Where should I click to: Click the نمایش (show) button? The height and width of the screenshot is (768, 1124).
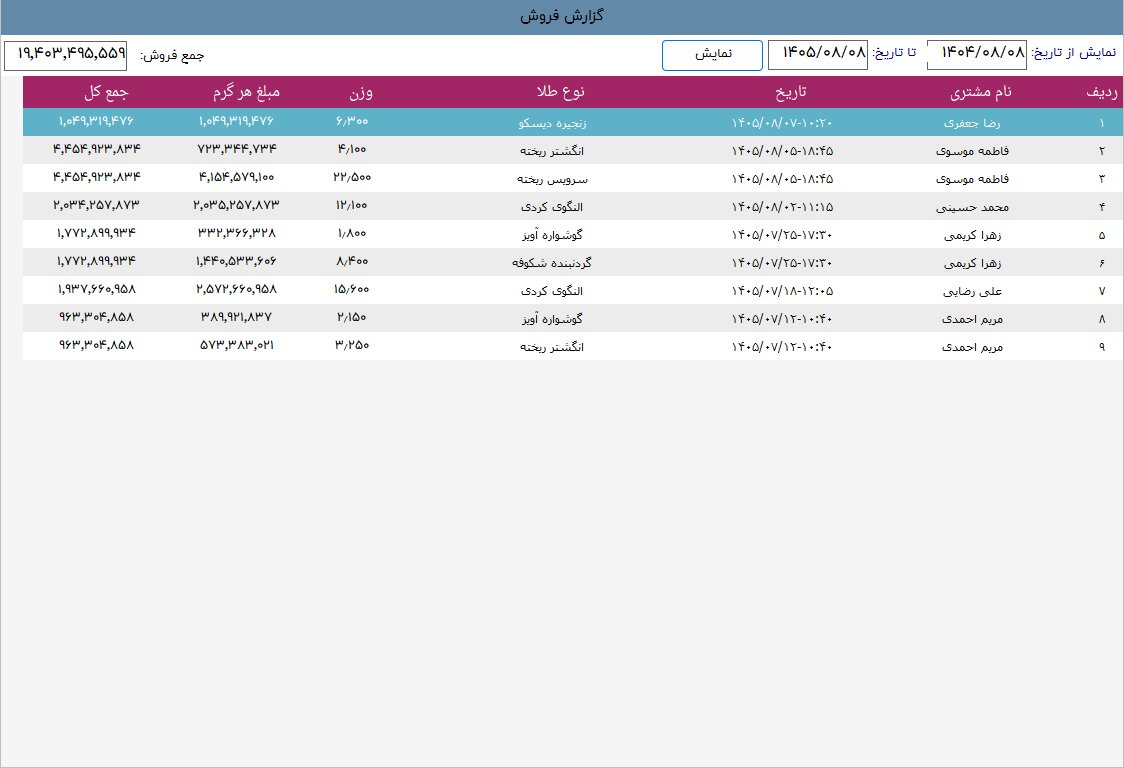(x=712, y=55)
